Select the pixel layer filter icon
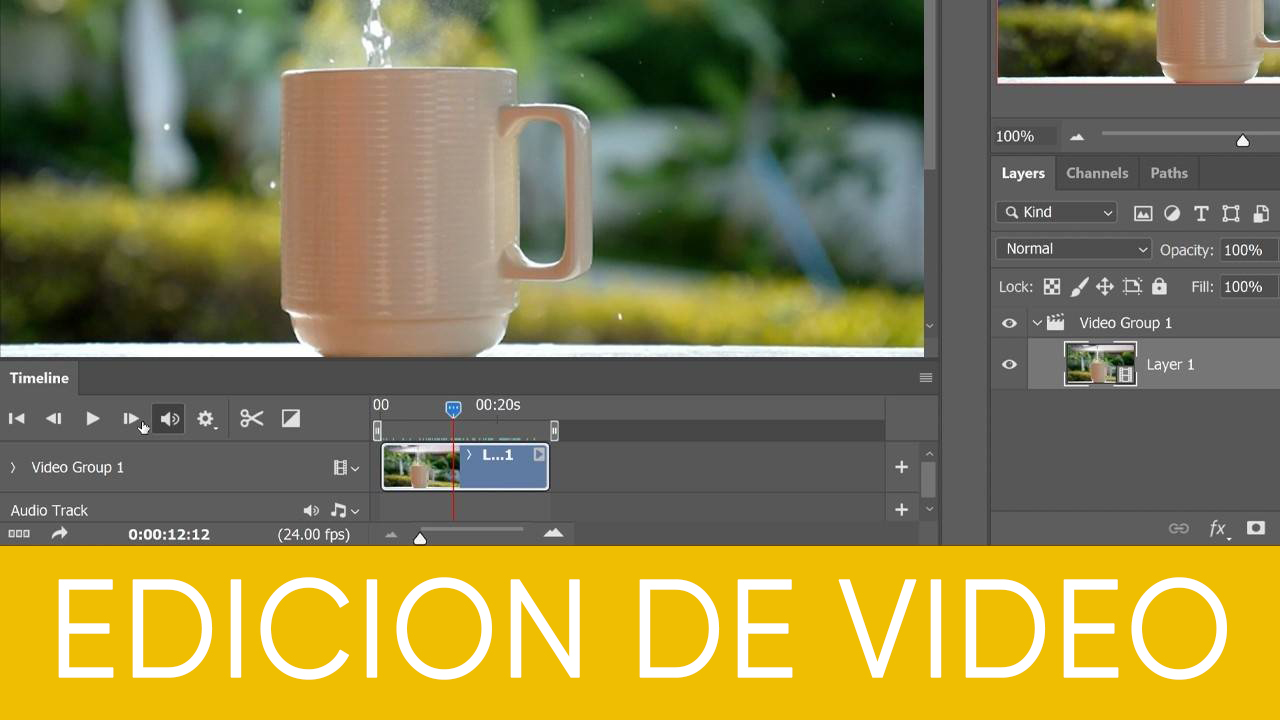 click(1143, 213)
